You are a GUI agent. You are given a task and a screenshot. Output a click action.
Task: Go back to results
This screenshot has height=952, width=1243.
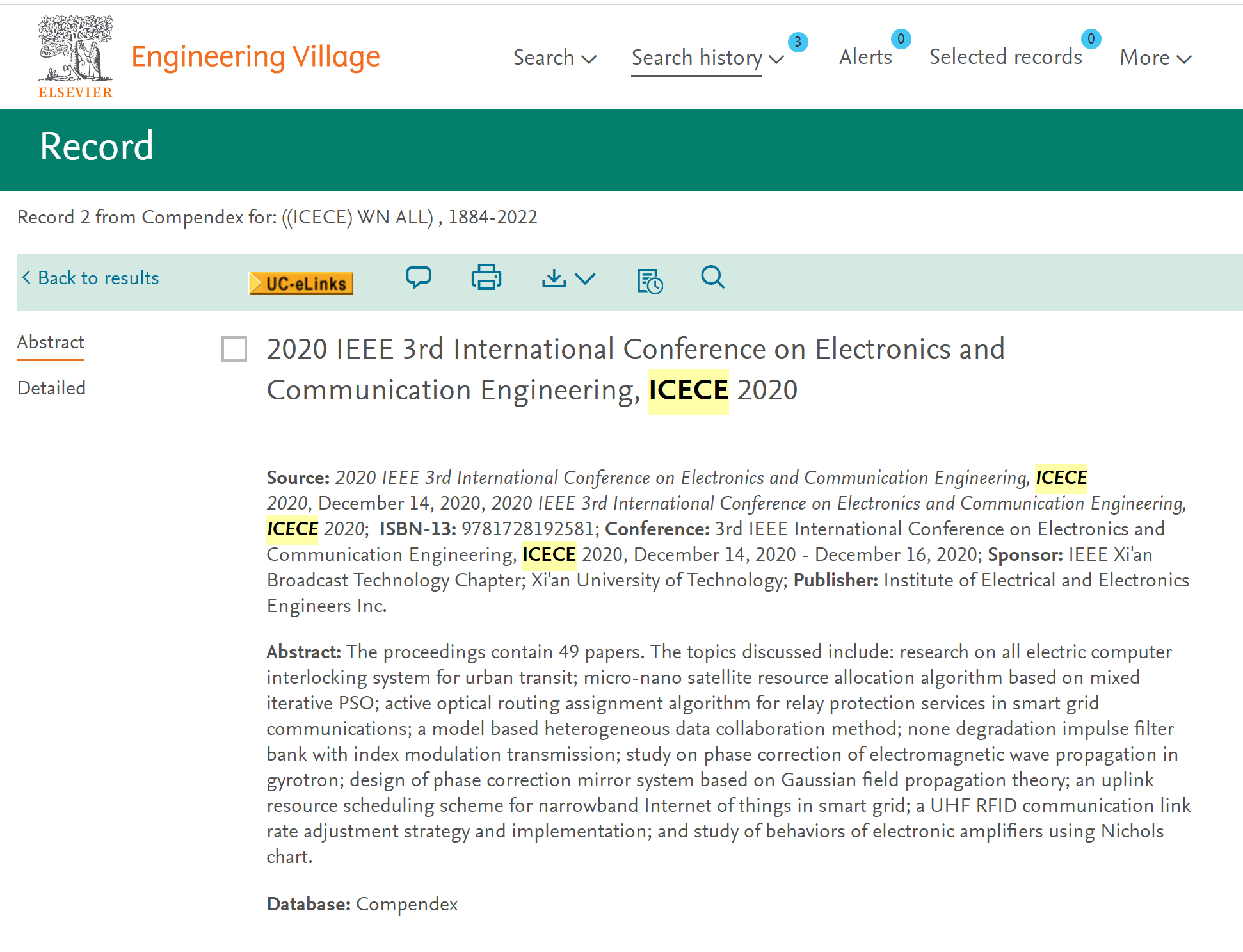[90, 278]
